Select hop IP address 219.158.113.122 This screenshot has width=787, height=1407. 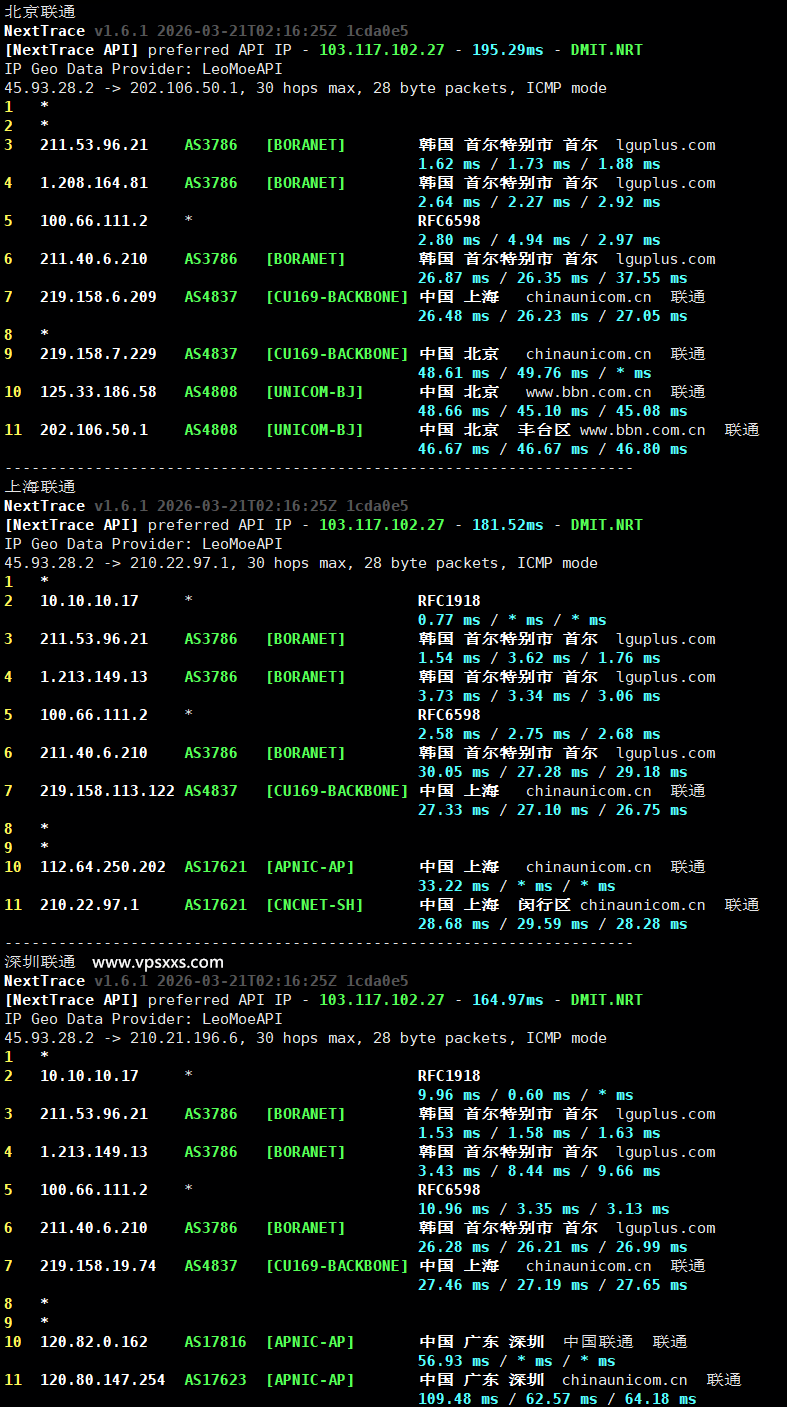tap(107, 791)
